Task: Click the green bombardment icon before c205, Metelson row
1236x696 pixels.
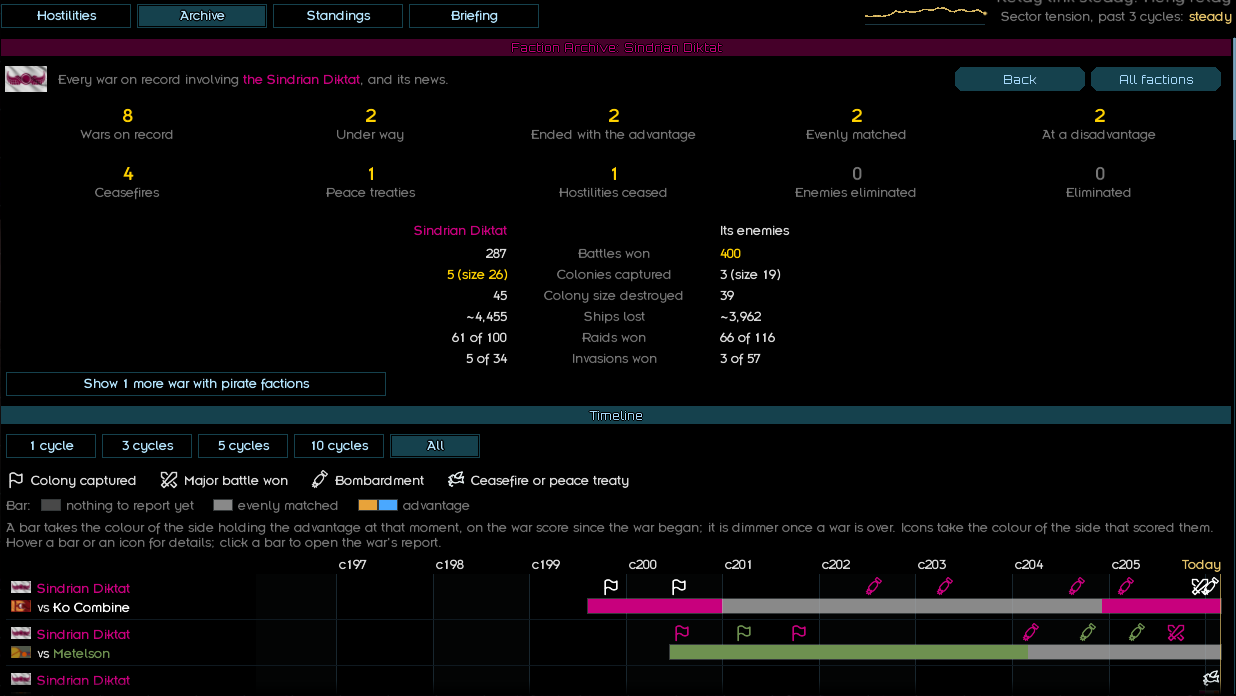Action: click(1088, 632)
